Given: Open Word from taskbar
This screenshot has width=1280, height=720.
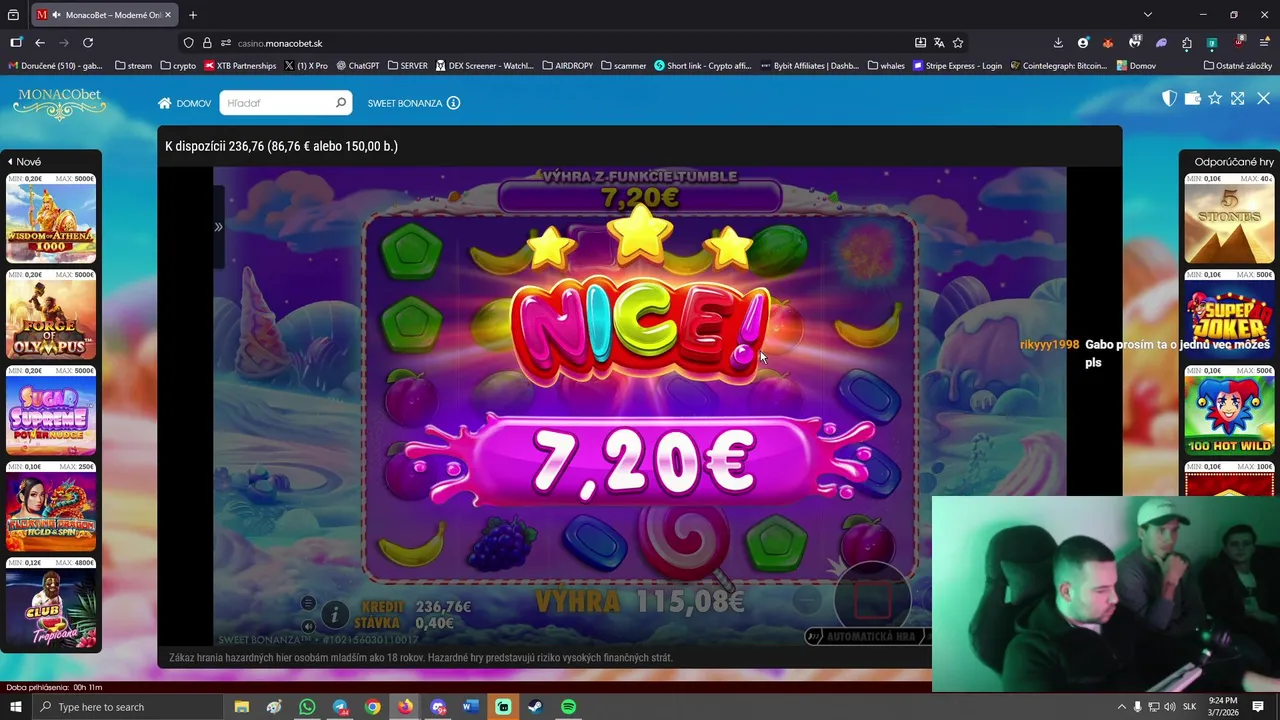Looking at the screenshot, I should coord(470,707).
